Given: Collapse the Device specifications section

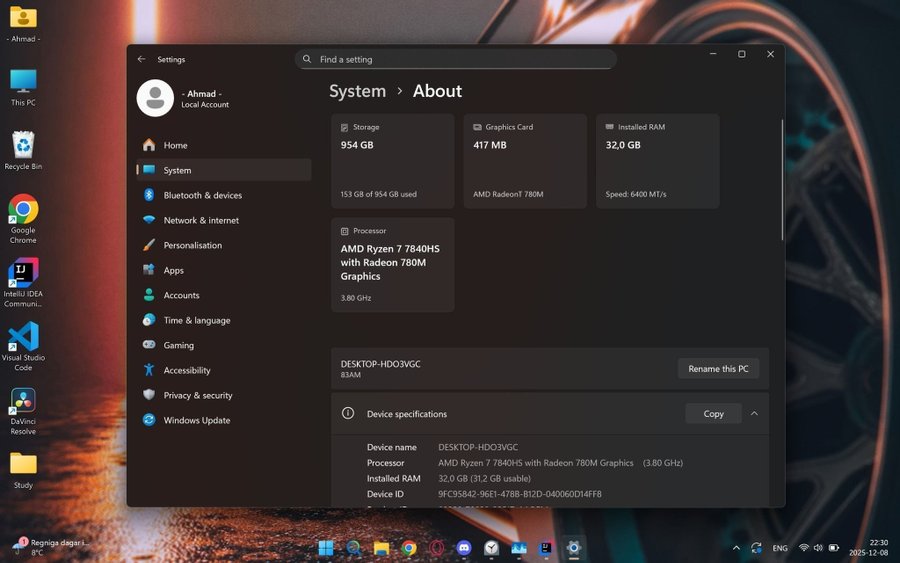Looking at the screenshot, I should (754, 413).
